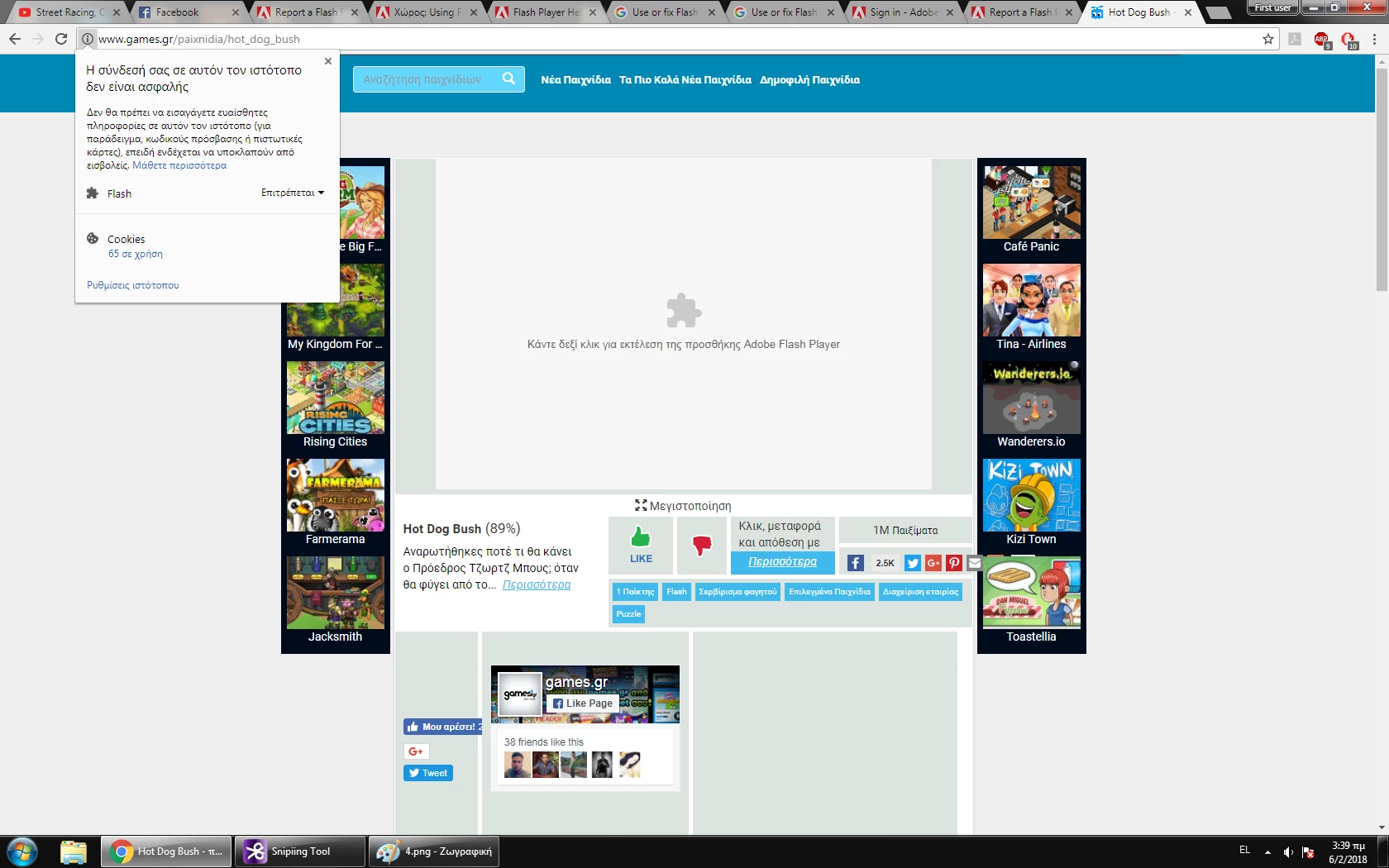Click the Flash plugin puzzle piece placeholder
Image resolution: width=1389 pixels, height=868 pixels.
(684, 311)
